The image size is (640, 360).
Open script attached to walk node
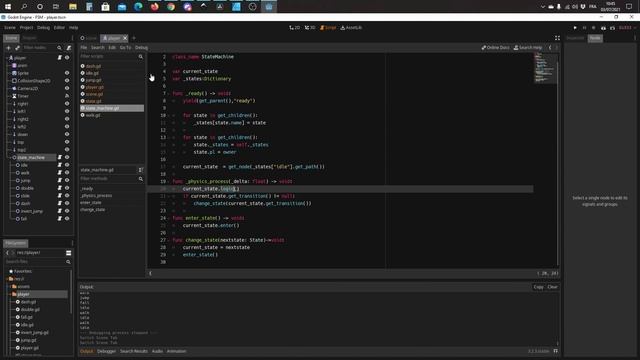point(60,173)
